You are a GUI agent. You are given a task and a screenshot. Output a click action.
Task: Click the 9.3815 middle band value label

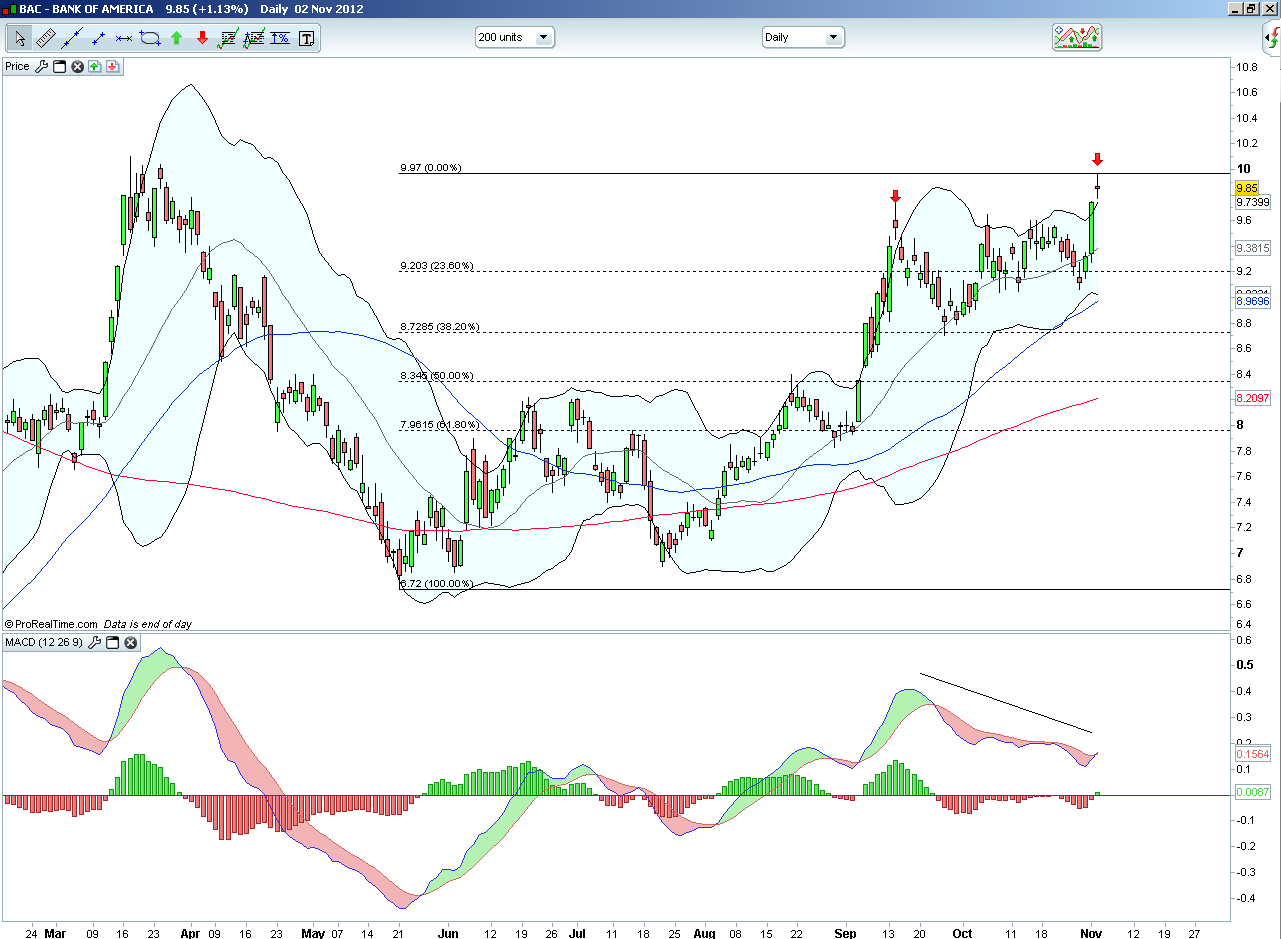pos(1252,248)
